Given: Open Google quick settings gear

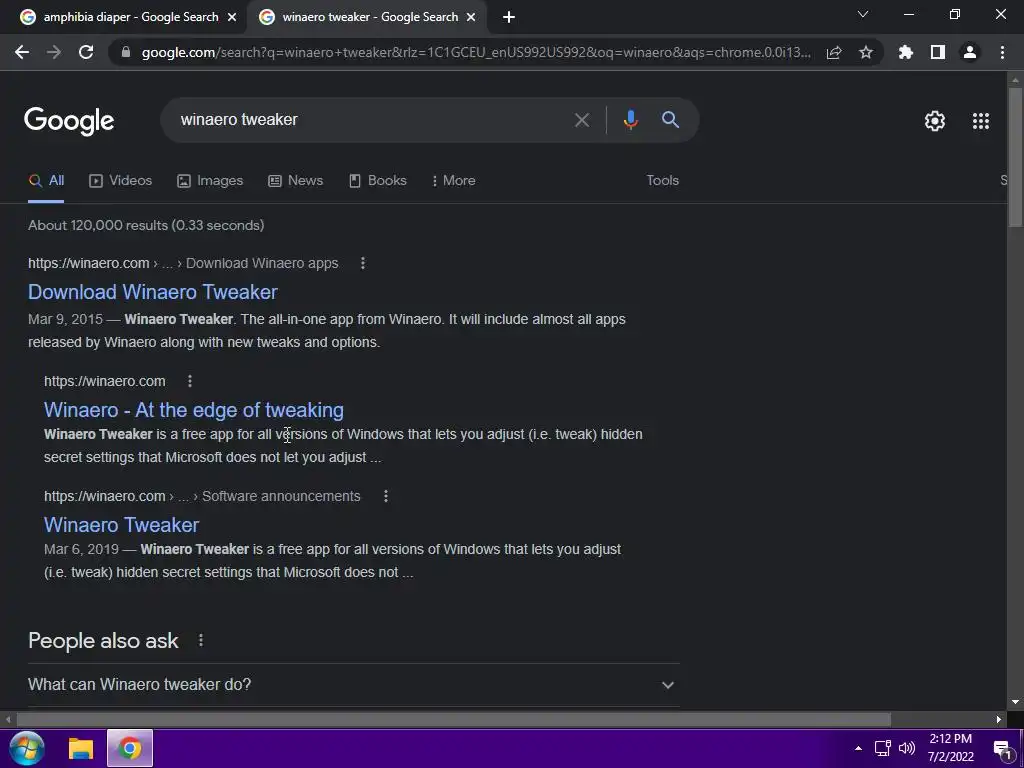Looking at the screenshot, I should click(x=935, y=121).
